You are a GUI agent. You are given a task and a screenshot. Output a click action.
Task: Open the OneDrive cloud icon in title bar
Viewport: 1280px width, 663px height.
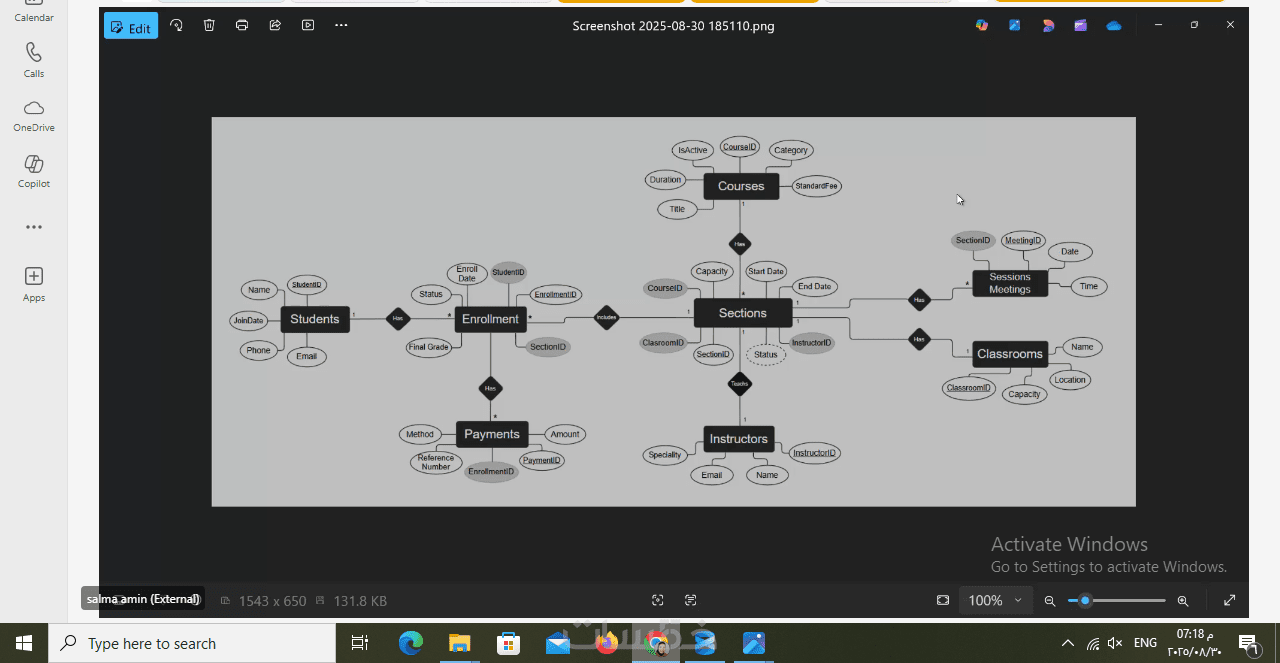[1114, 26]
